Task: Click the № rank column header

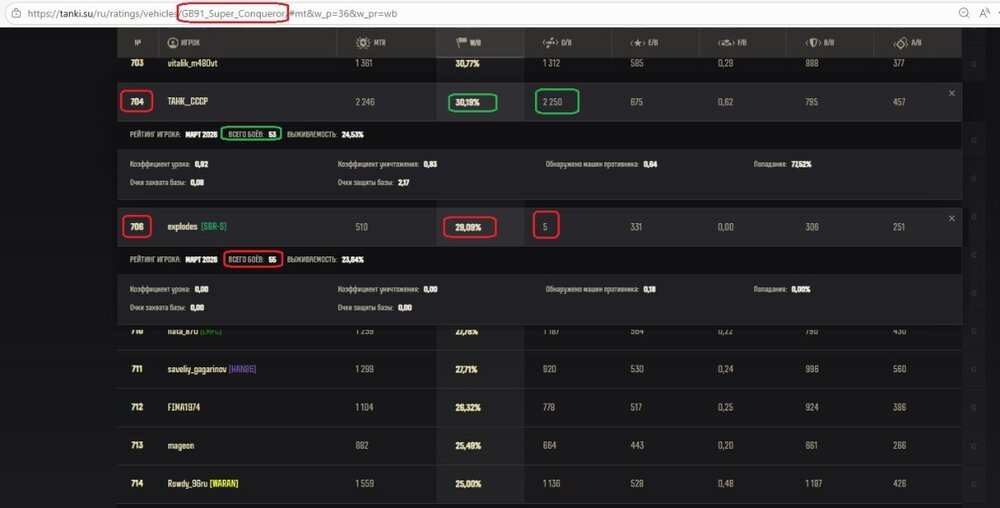Action: click(x=138, y=43)
